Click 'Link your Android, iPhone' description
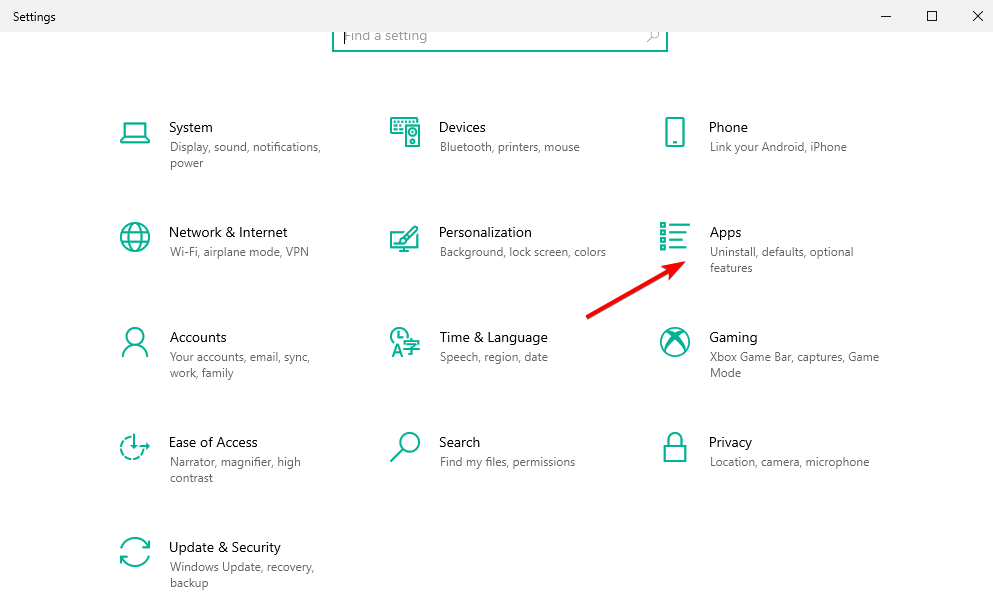Screen dimensions: 993x604 [x=778, y=147]
